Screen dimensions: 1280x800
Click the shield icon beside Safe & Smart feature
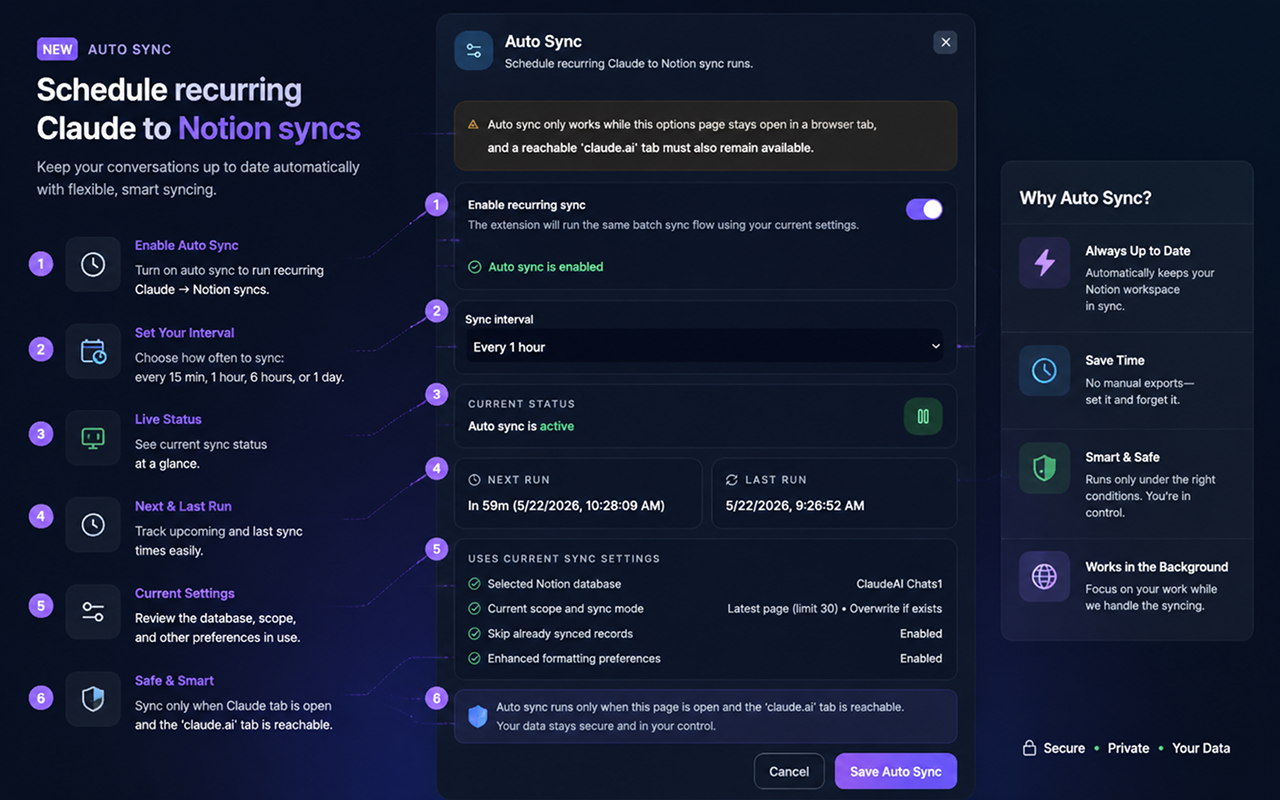(x=93, y=699)
